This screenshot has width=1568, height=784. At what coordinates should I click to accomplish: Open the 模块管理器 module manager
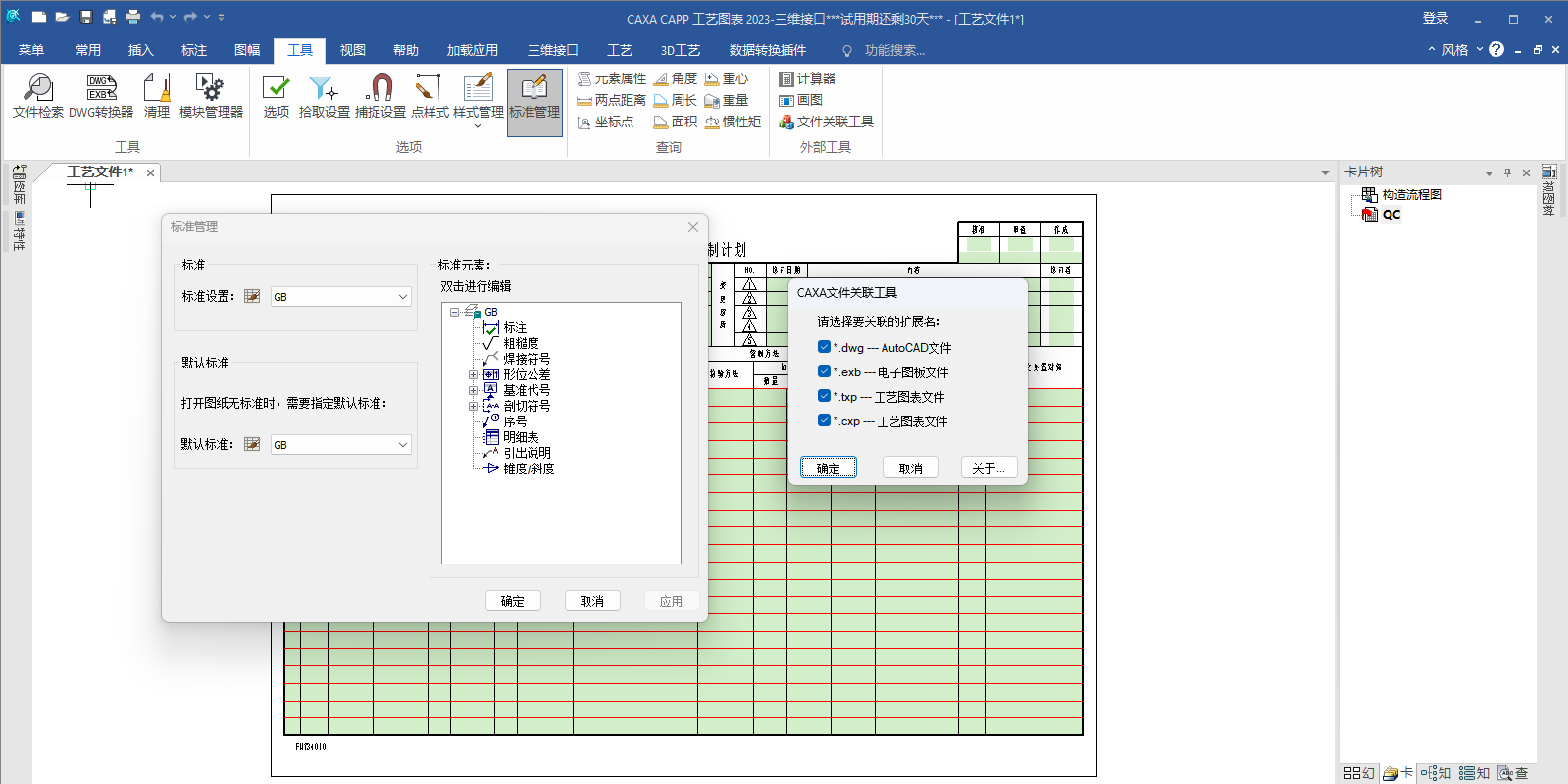point(211,96)
